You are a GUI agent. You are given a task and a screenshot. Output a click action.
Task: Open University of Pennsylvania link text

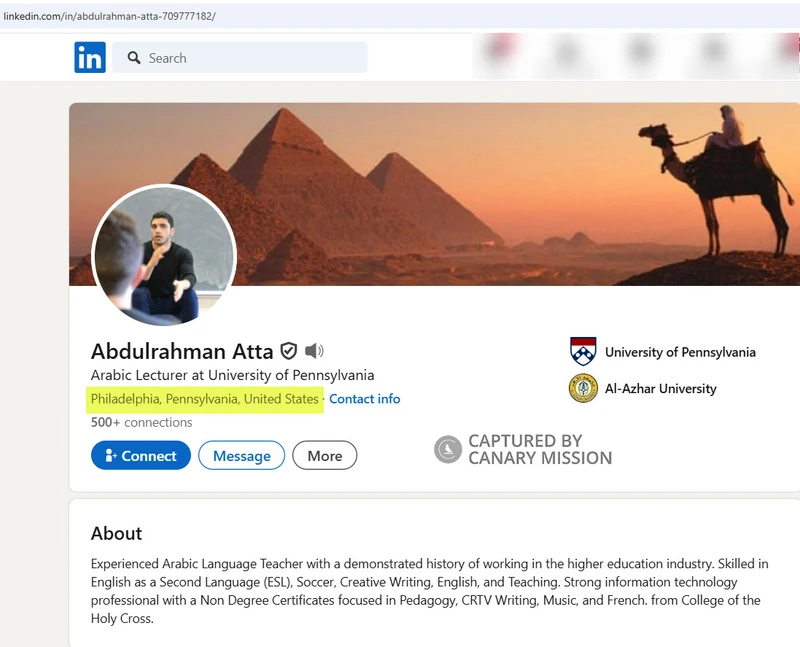680,352
